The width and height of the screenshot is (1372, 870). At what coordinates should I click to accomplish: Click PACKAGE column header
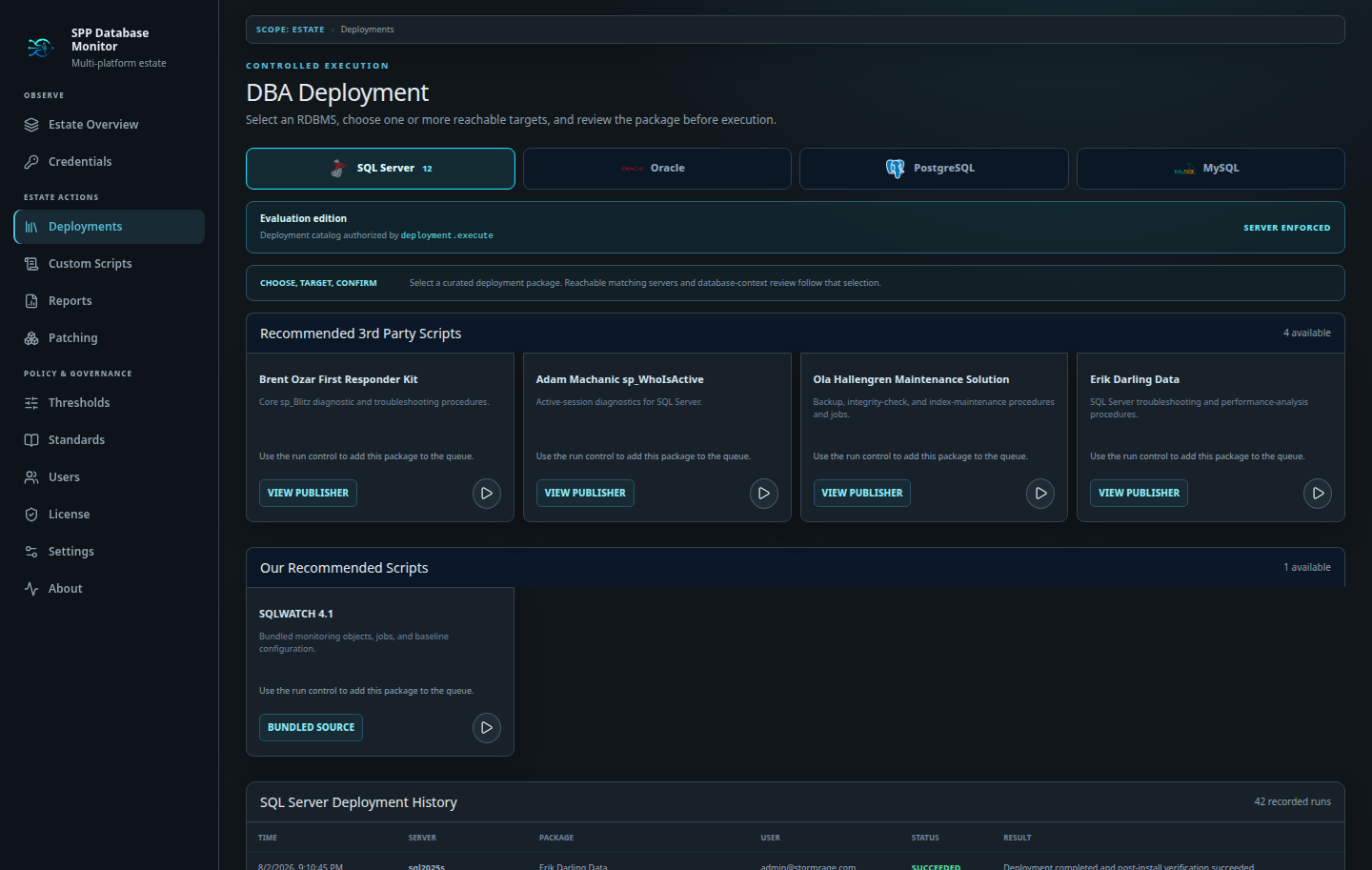coord(556,839)
